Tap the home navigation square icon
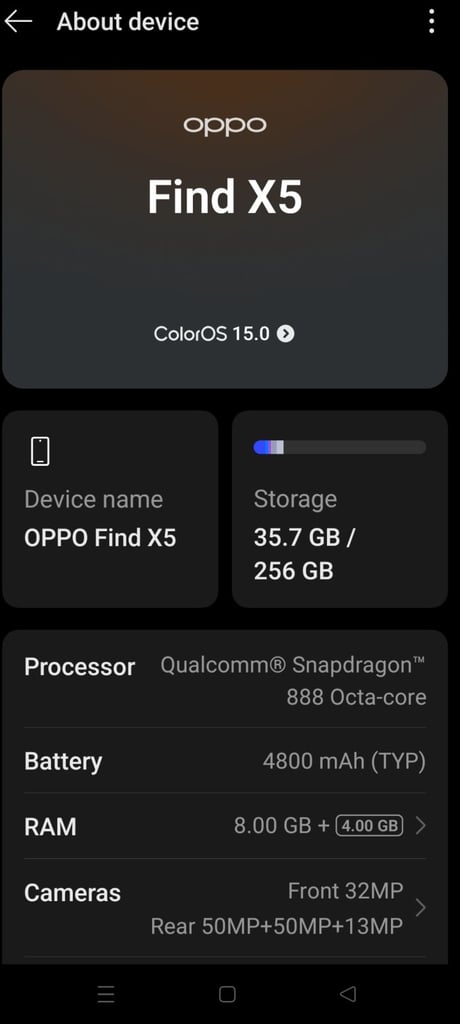Screen dimensions: 460x1024 (x=227, y=994)
